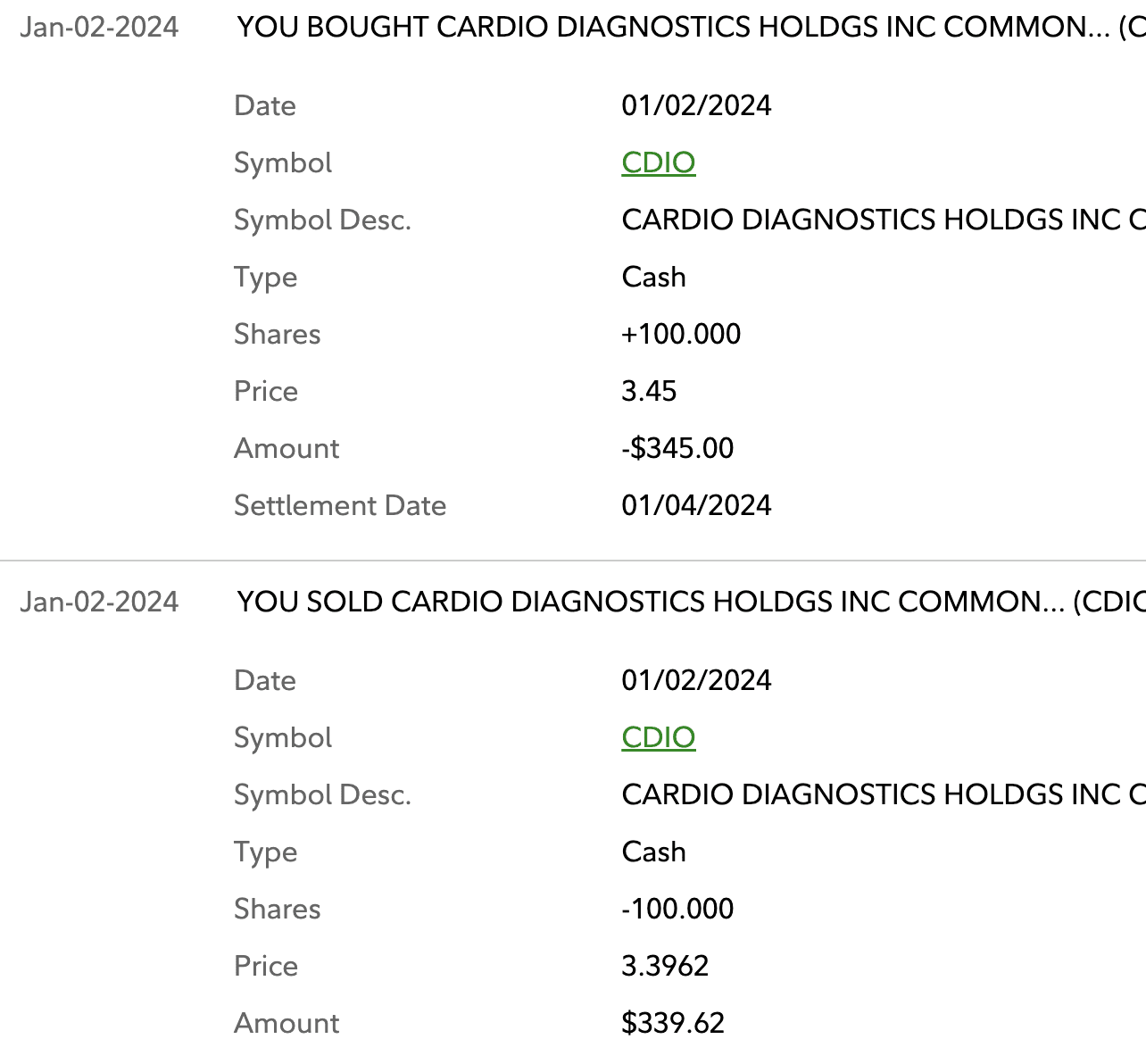Image resolution: width=1146 pixels, height=1064 pixels.
Task: Click the -100.000 shares value
Action: 677,909
